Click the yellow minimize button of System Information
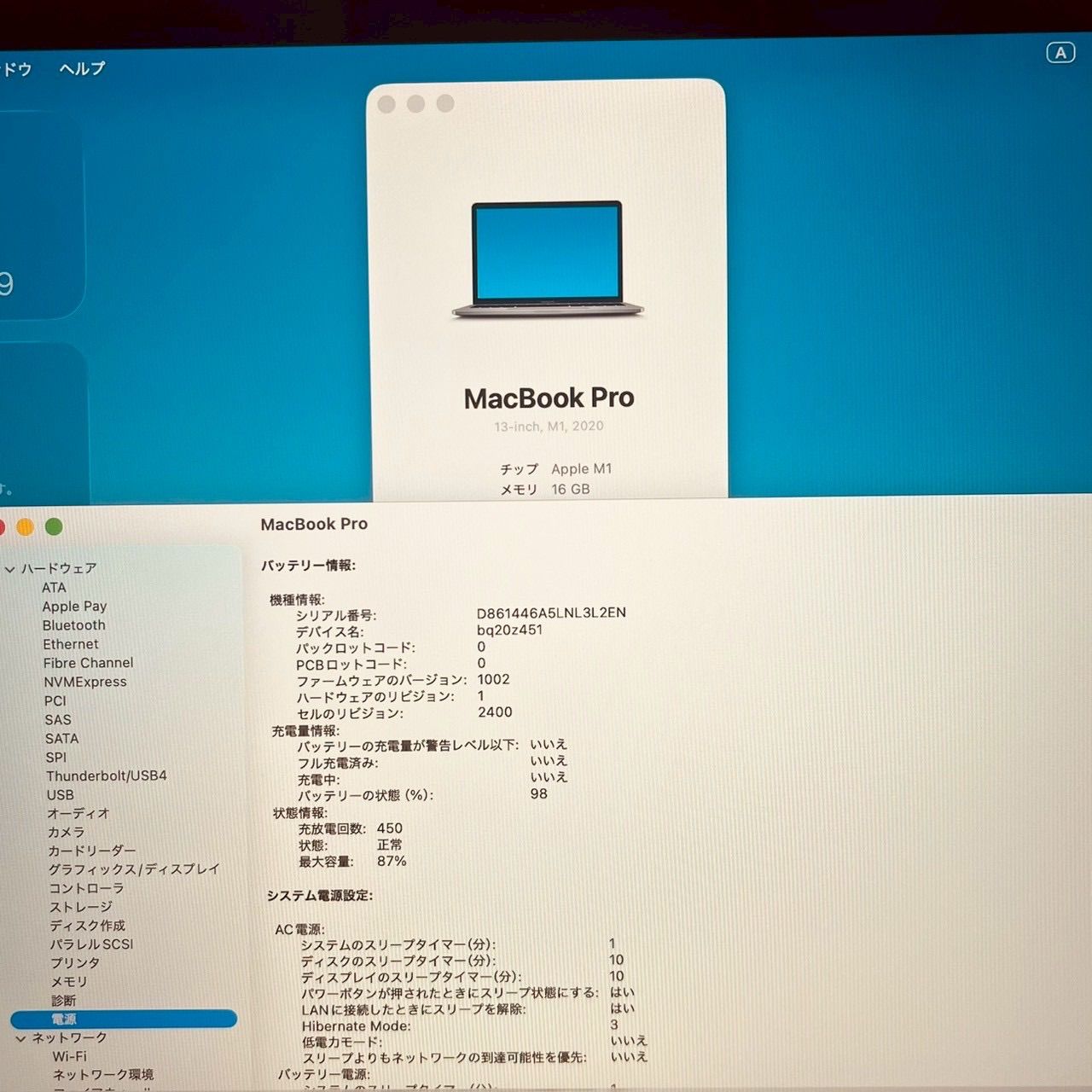The image size is (1092, 1092). [25, 527]
